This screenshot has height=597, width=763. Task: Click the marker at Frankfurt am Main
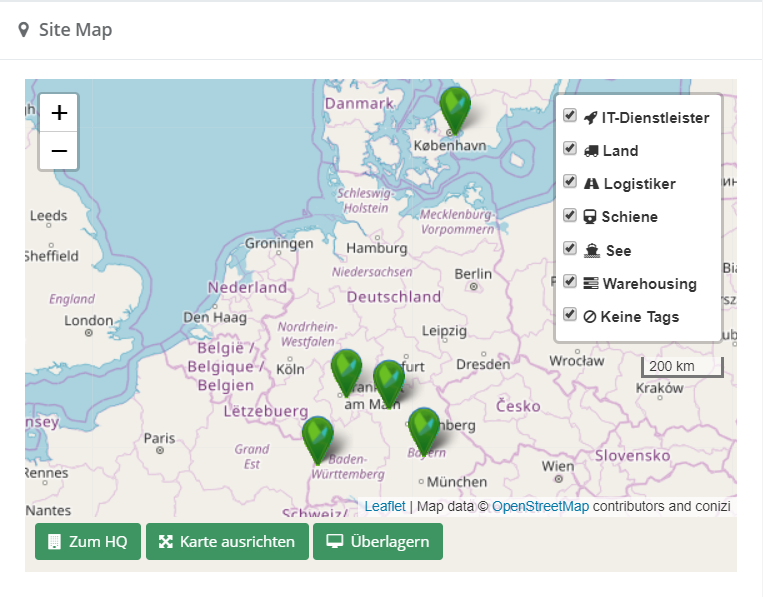[x=388, y=380]
